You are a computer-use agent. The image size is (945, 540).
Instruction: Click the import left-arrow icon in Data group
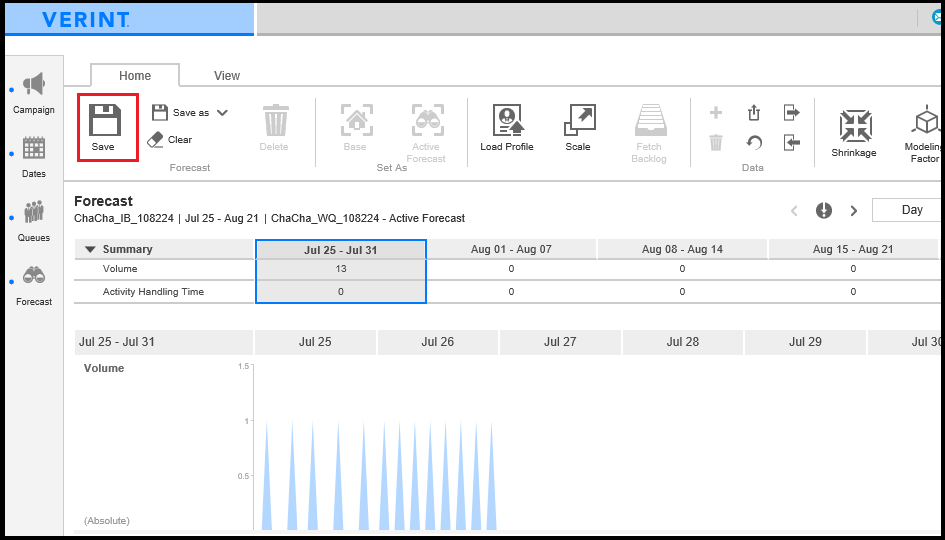791,143
